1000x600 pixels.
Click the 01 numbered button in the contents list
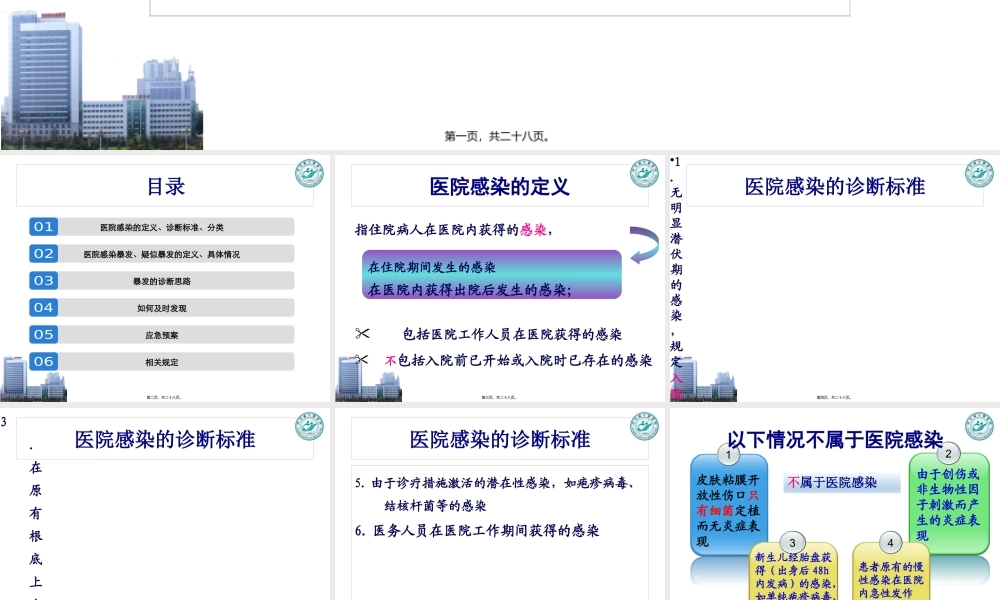point(43,227)
